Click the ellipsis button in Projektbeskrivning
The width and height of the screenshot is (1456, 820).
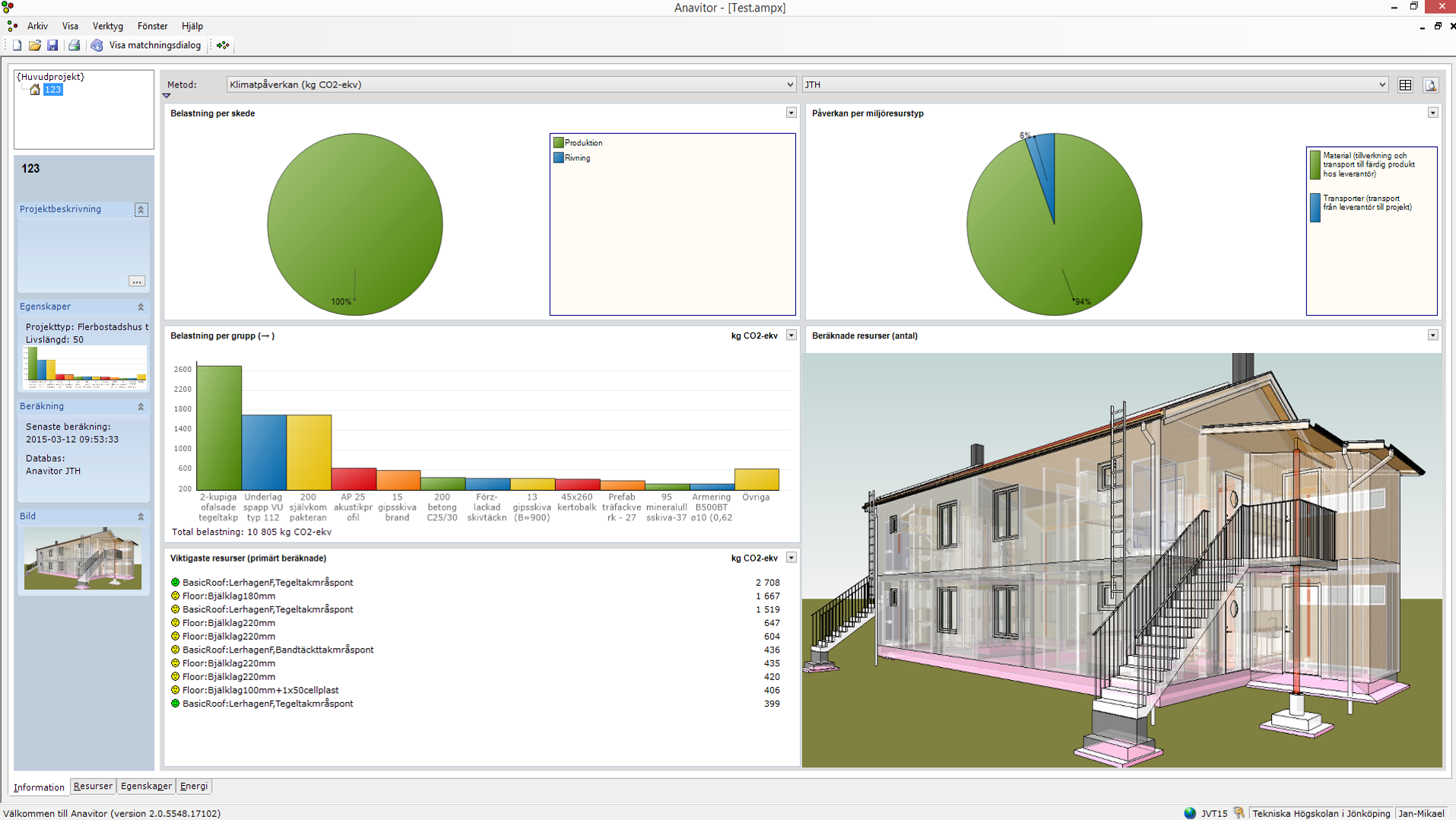click(x=137, y=281)
